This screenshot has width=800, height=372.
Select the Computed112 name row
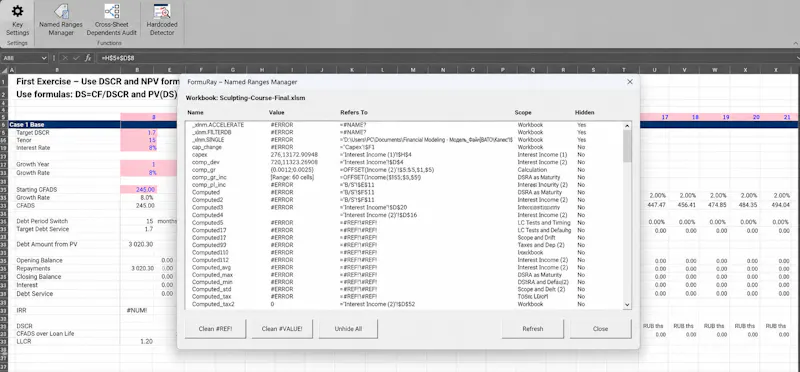tap(404, 260)
